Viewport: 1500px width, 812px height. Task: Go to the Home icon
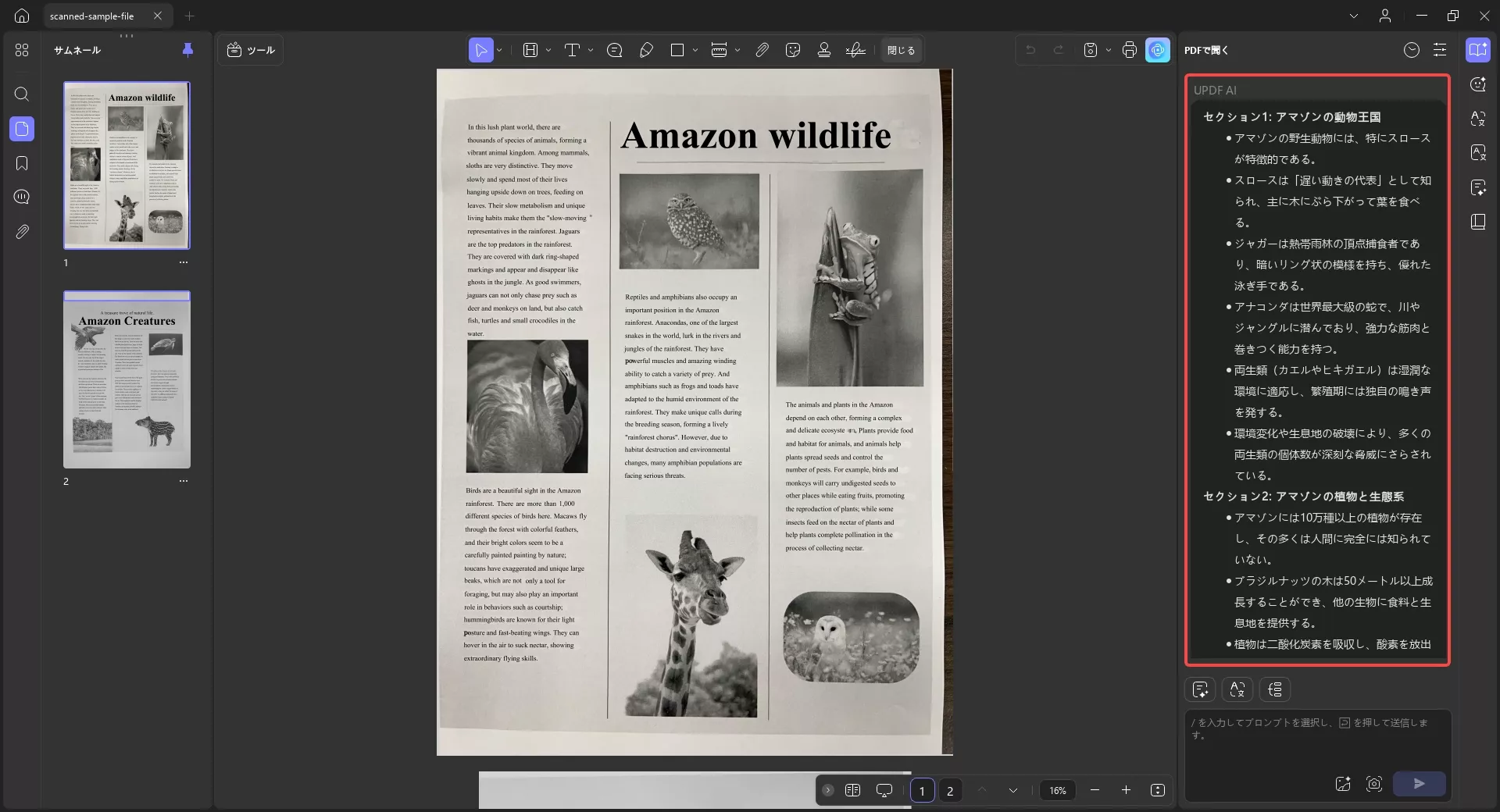coord(22,16)
